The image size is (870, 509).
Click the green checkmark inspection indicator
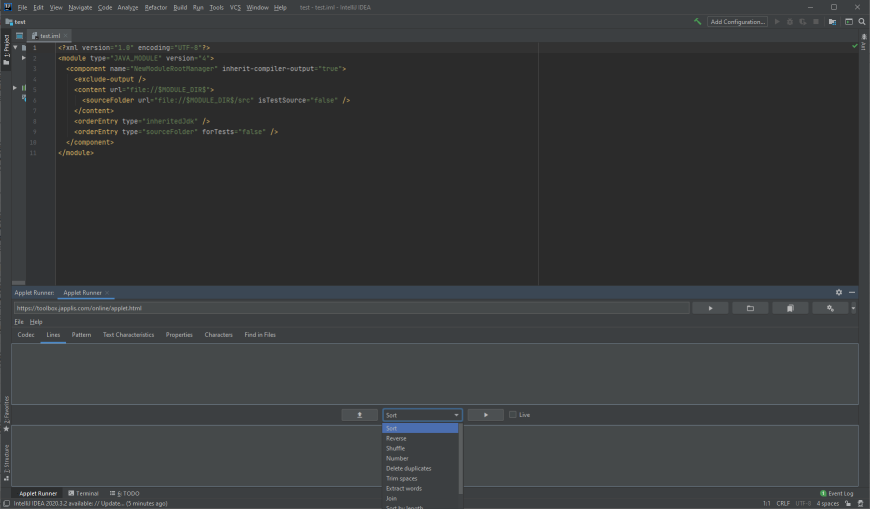[854, 46]
